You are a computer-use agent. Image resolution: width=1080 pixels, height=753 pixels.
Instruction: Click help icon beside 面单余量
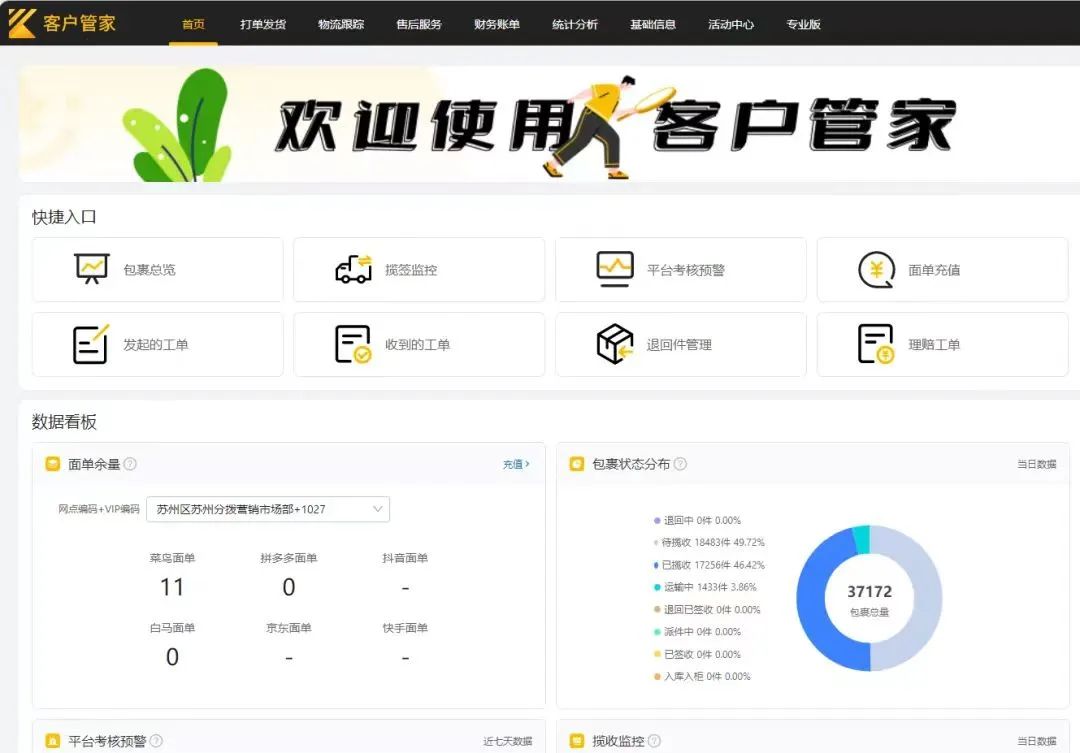click(130, 464)
